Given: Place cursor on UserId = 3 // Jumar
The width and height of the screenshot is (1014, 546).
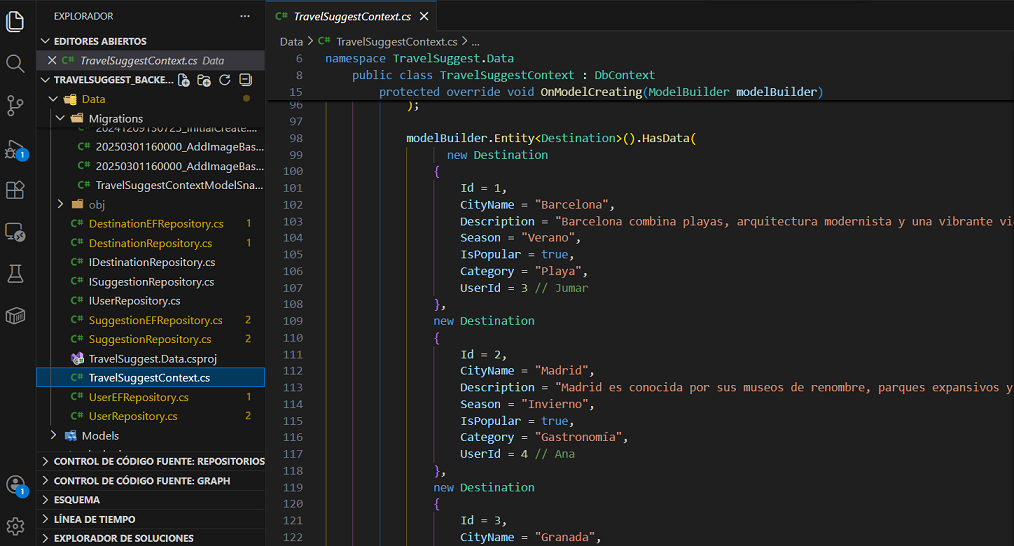Looking at the screenshot, I should pos(524,288).
